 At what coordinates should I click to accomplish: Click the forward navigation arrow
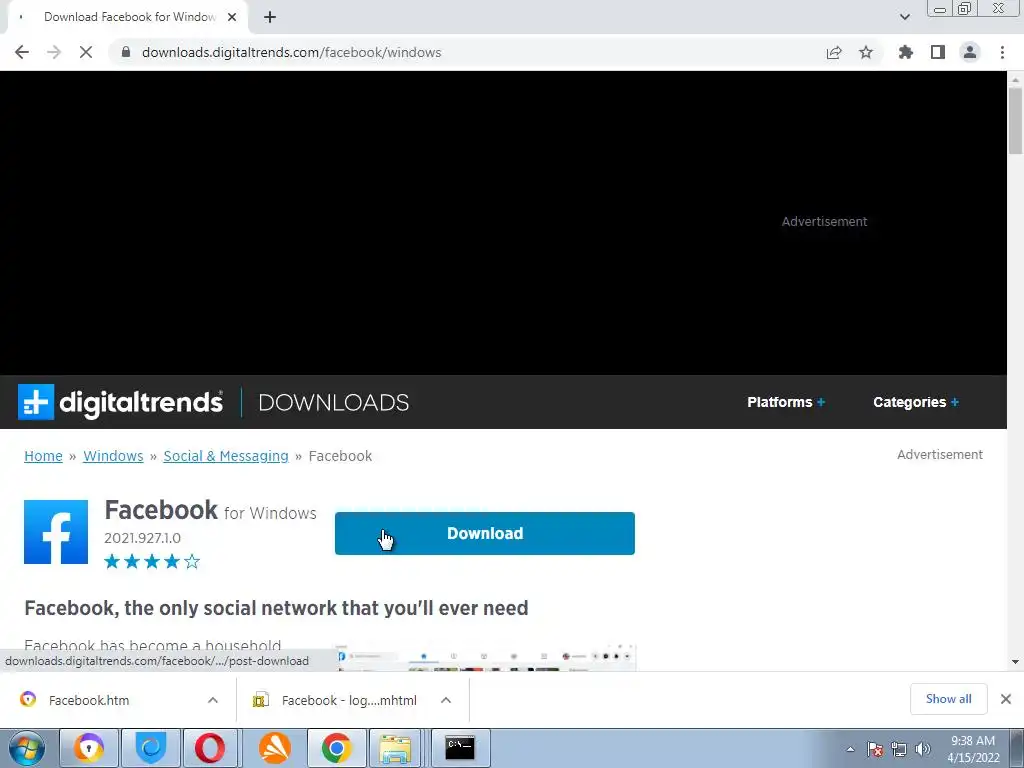pyautogui.click(x=54, y=52)
